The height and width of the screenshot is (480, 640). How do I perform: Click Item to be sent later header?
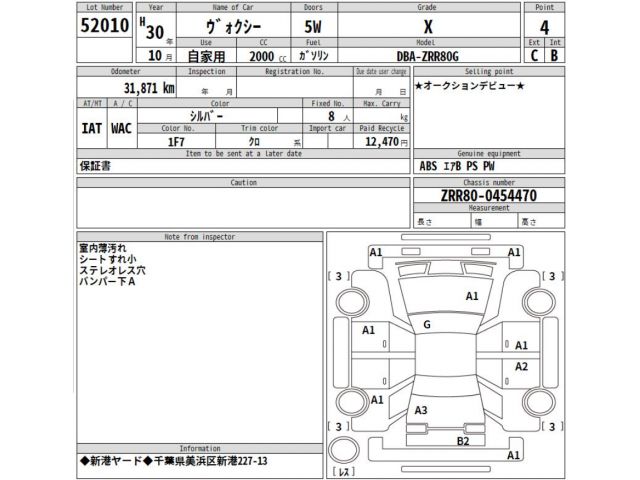coord(244,154)
